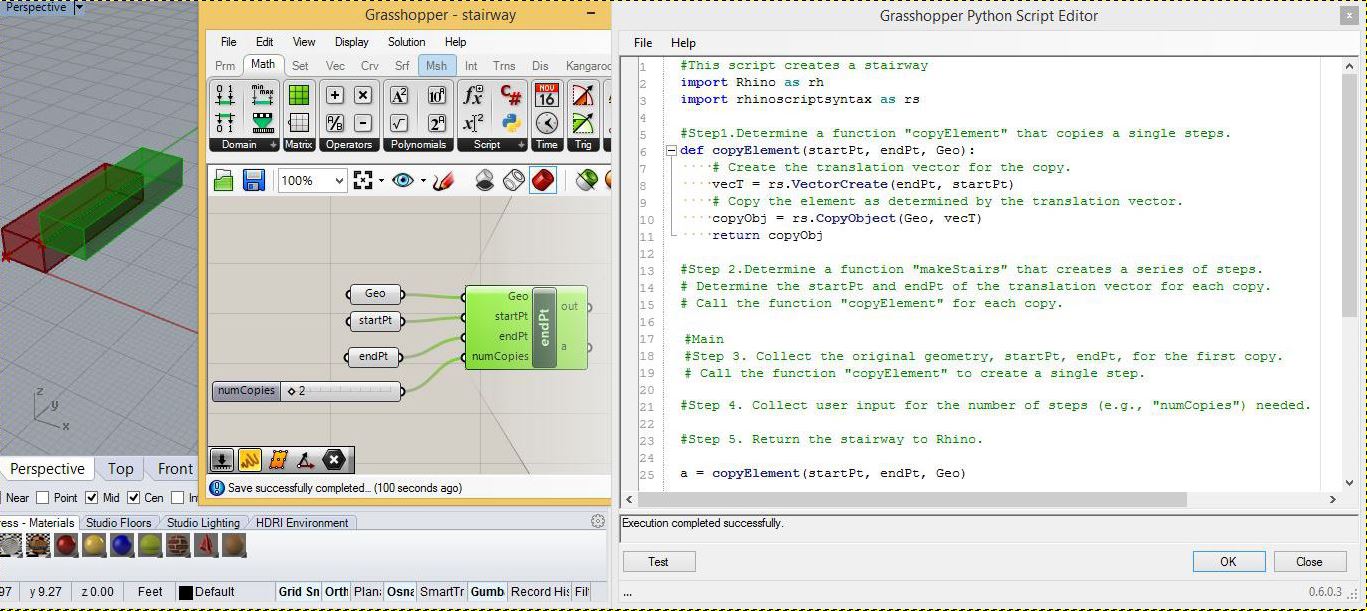Open the Studio Lighting materials tab
Viewport: 1367px width, 611px height.
click(x=204, y=523)
